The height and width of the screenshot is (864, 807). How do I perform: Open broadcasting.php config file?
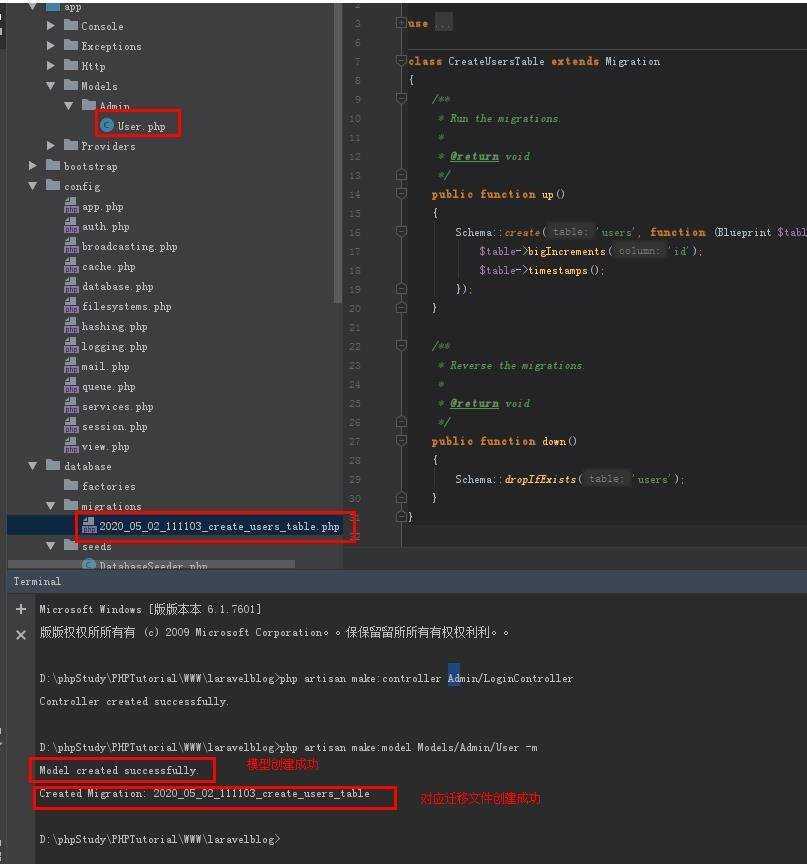click(129, 247)
